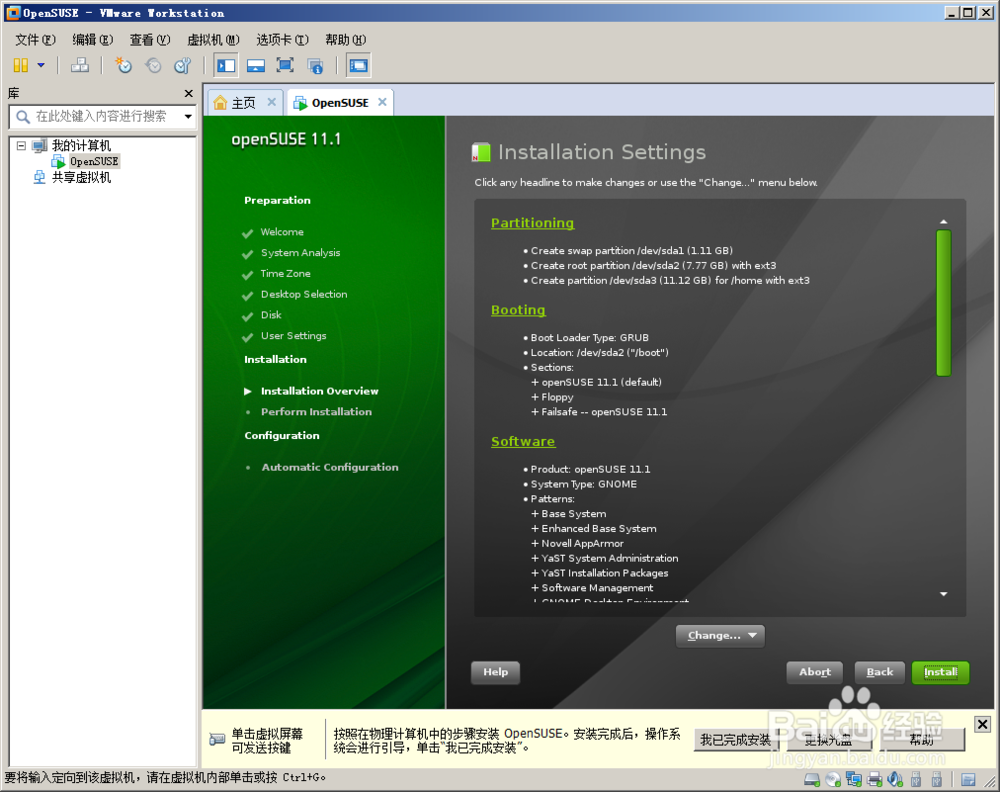Click the 'Automatic Configuration' step
Screen dimensions: 1000x792
coord(330,467)
